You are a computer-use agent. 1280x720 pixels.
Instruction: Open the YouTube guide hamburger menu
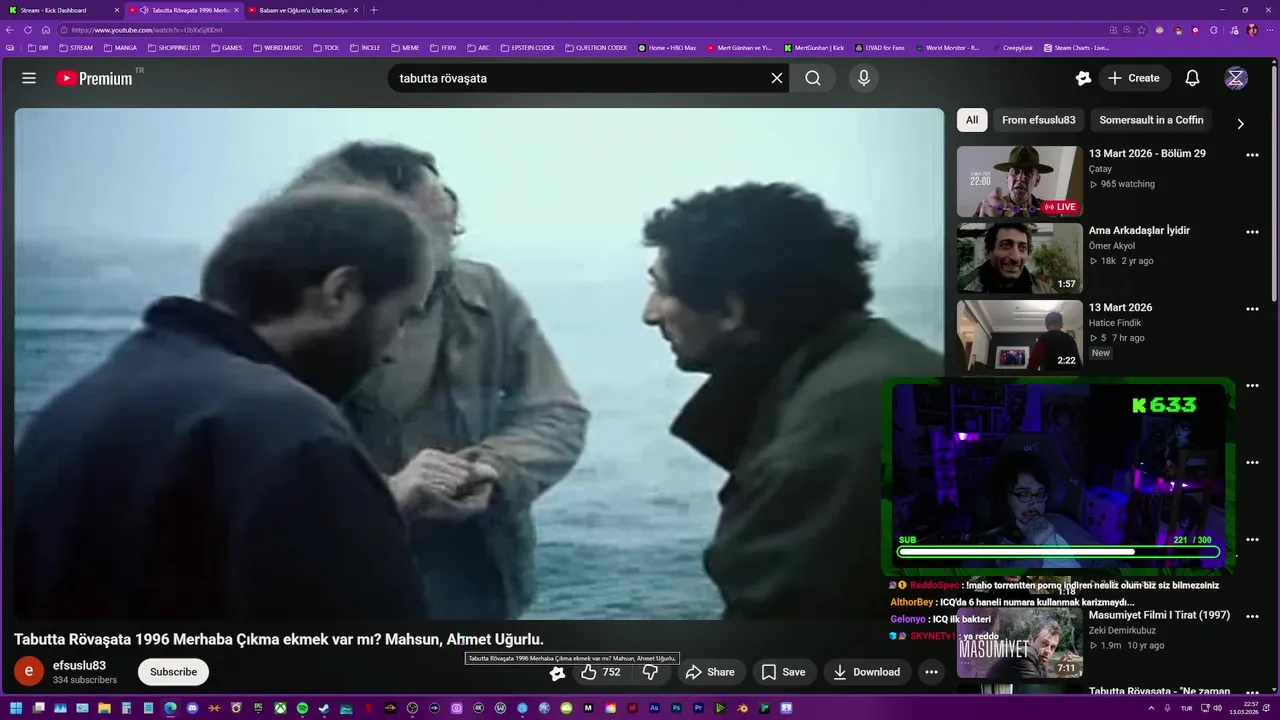[29, 78]
